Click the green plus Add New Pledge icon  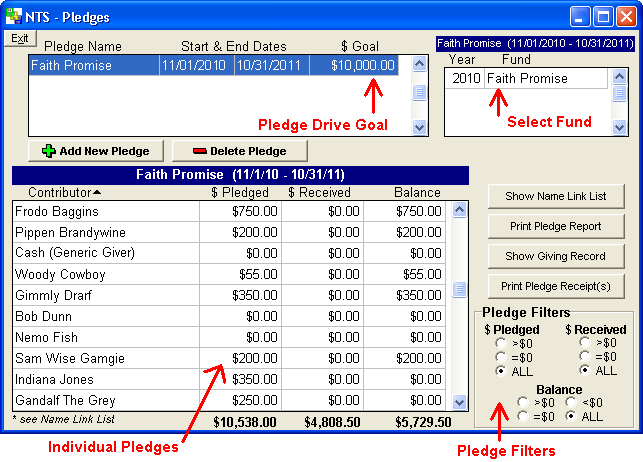tap(49, 151)
